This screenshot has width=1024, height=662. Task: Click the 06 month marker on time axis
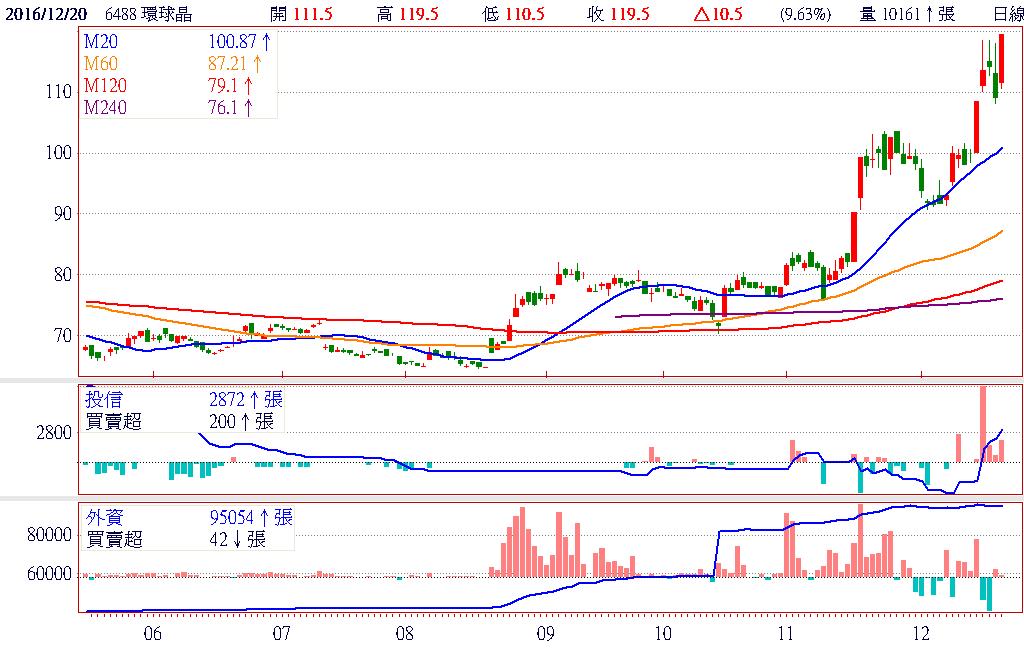153,633
